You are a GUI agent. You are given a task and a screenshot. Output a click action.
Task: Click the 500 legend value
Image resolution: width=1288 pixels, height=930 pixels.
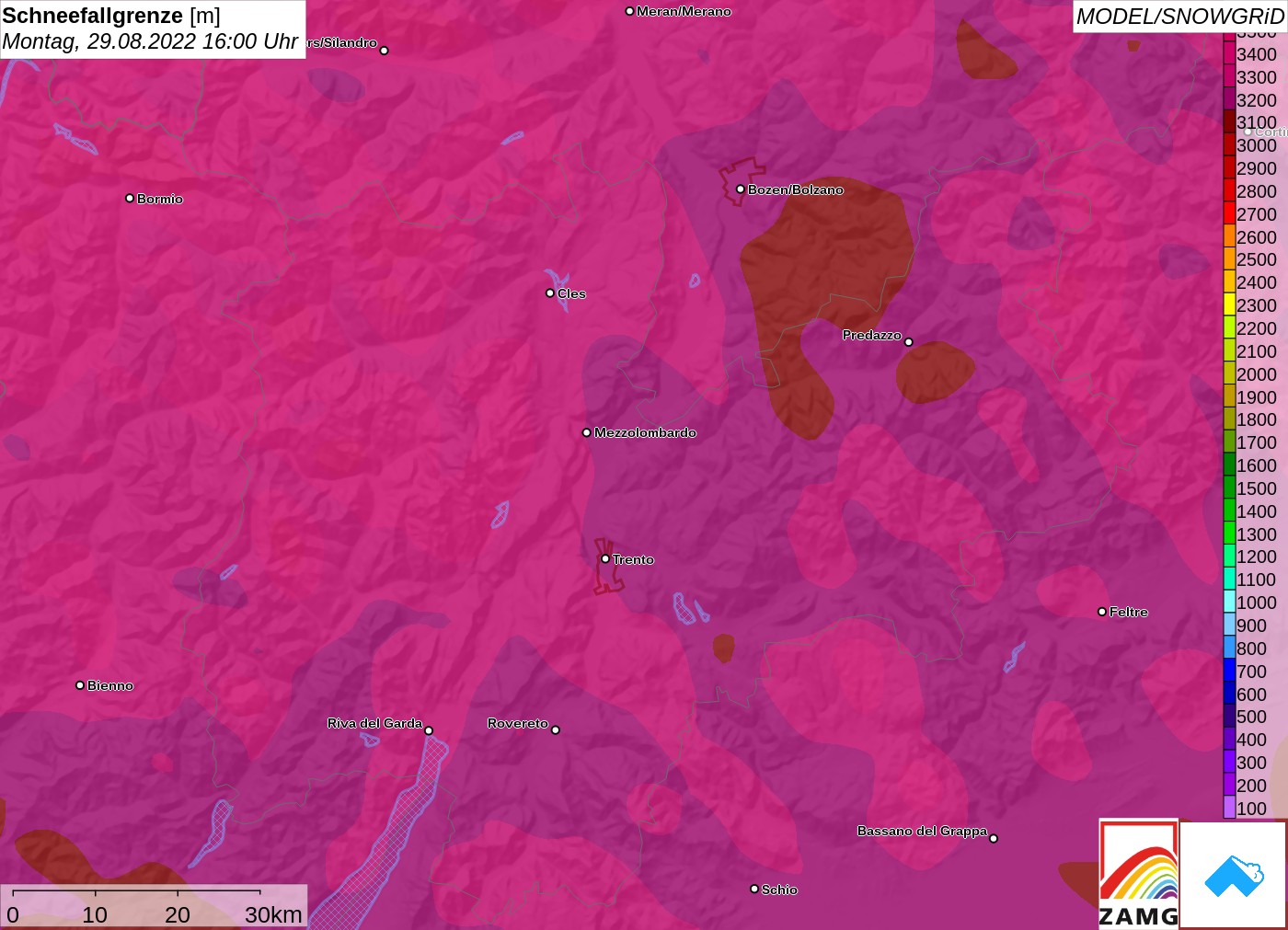[1252, 717]
